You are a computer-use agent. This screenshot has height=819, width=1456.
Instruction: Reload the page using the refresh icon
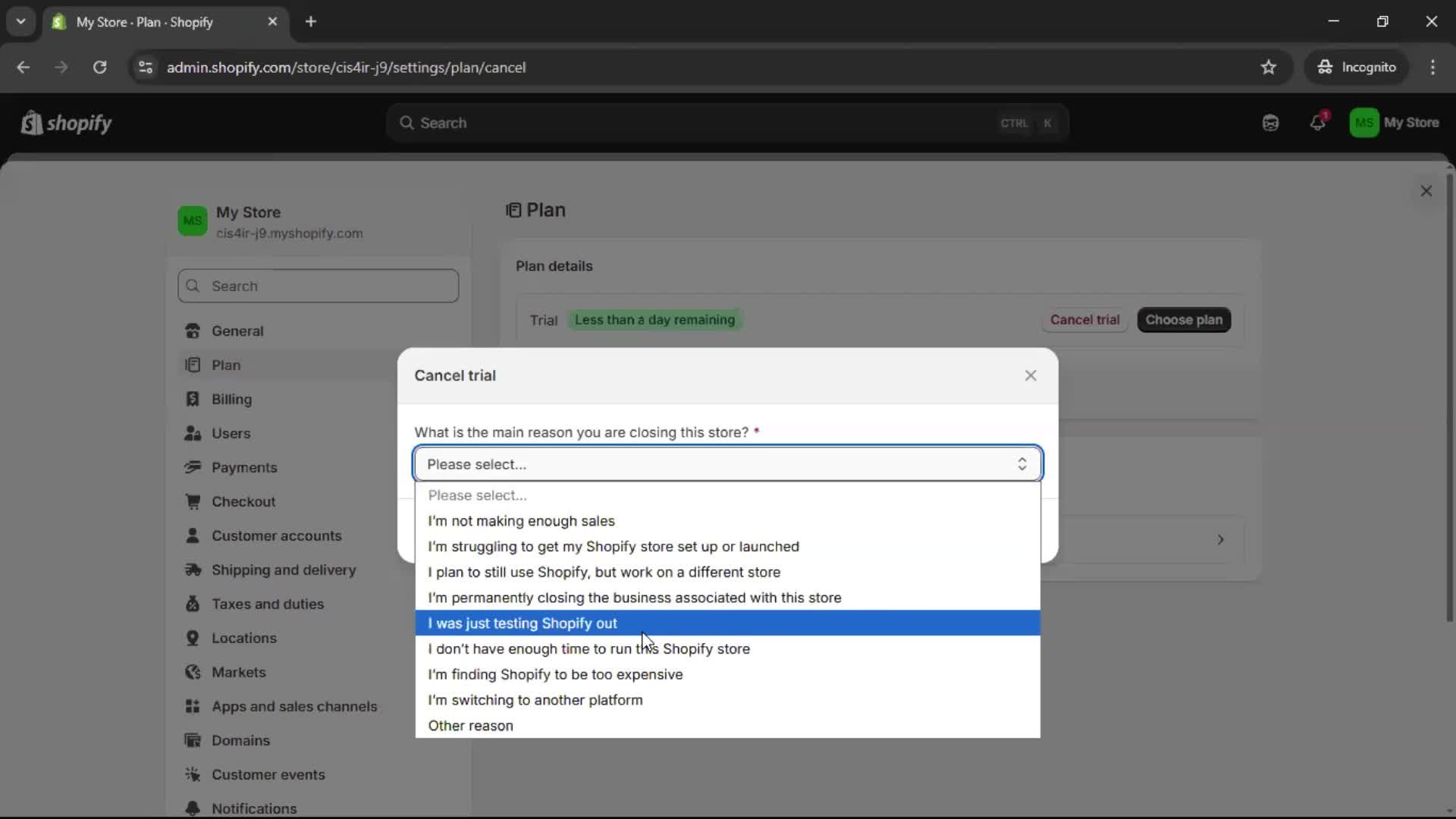click(99, 67)
